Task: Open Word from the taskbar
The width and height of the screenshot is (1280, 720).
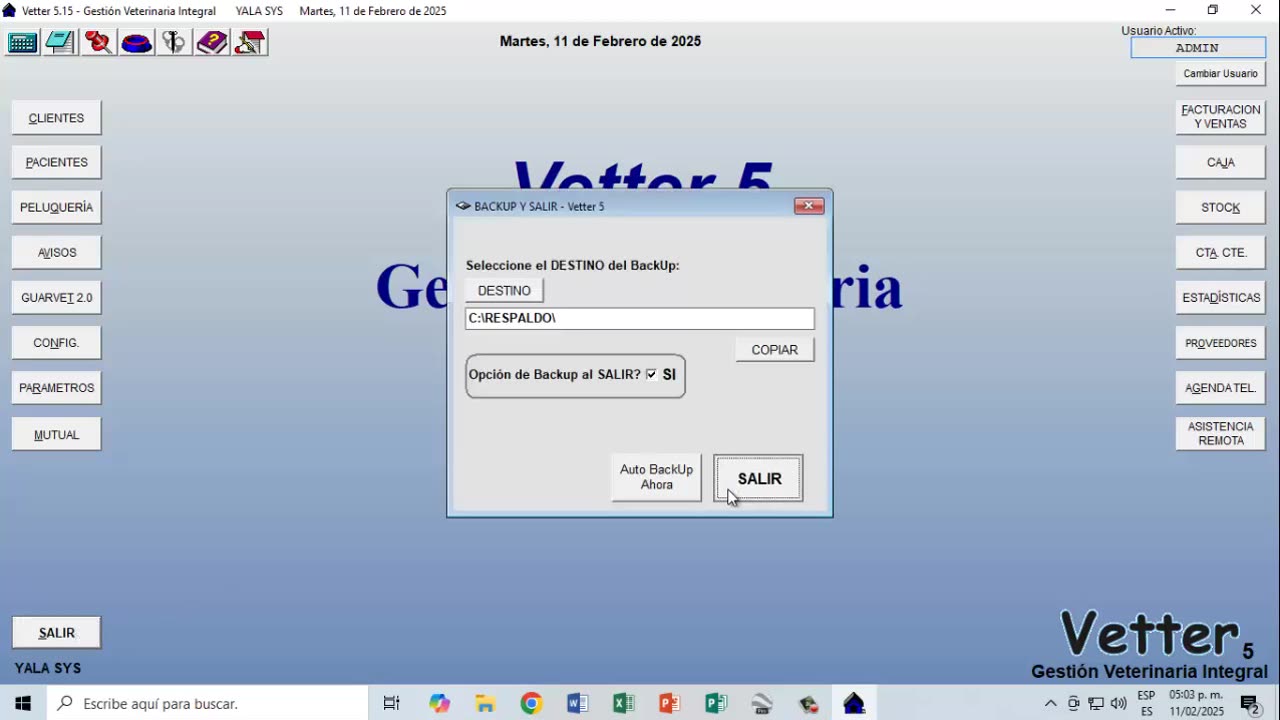Action: tap(577, 704)
